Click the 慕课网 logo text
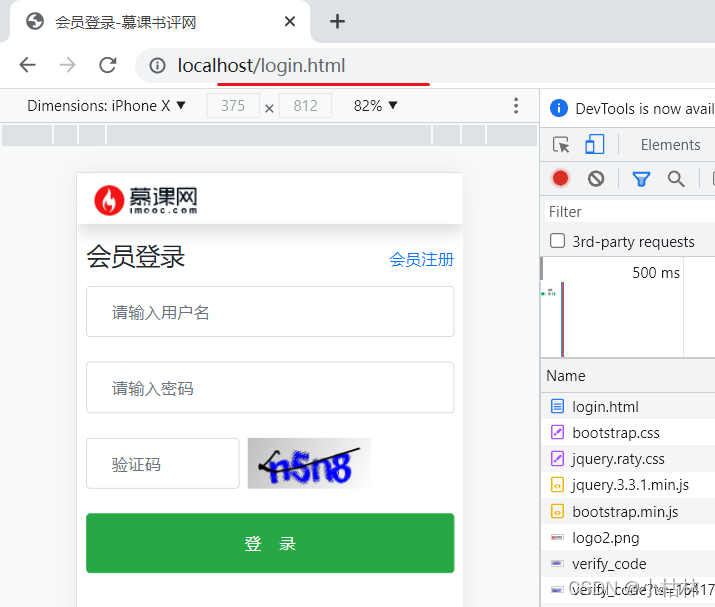 coord(163,200)
